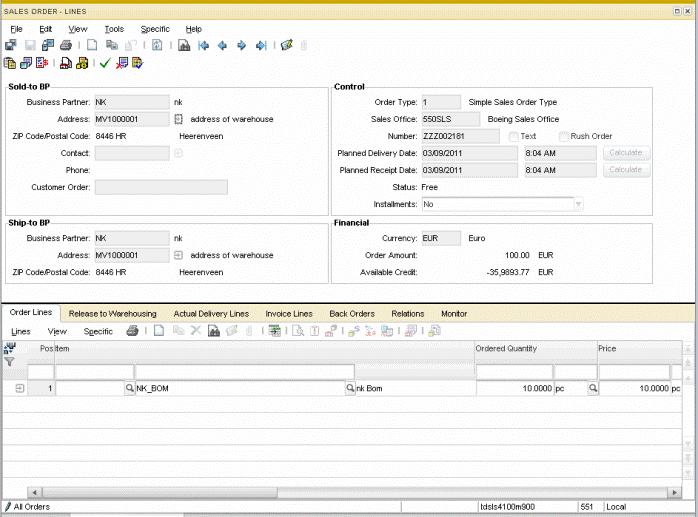
Task: Click the delete X icon in lines toolbar
Action: tap(196, 331)
